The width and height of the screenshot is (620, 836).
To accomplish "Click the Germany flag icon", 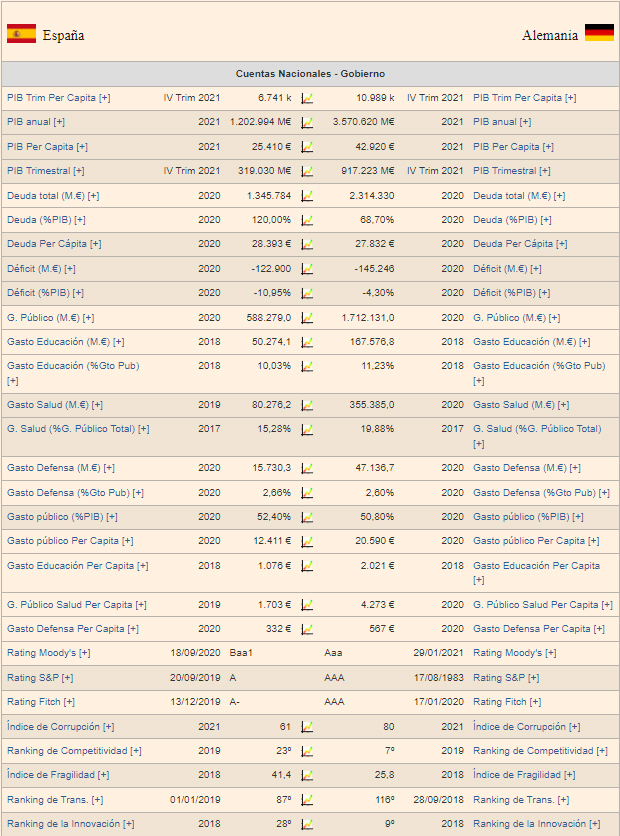I will coord(599,33).
